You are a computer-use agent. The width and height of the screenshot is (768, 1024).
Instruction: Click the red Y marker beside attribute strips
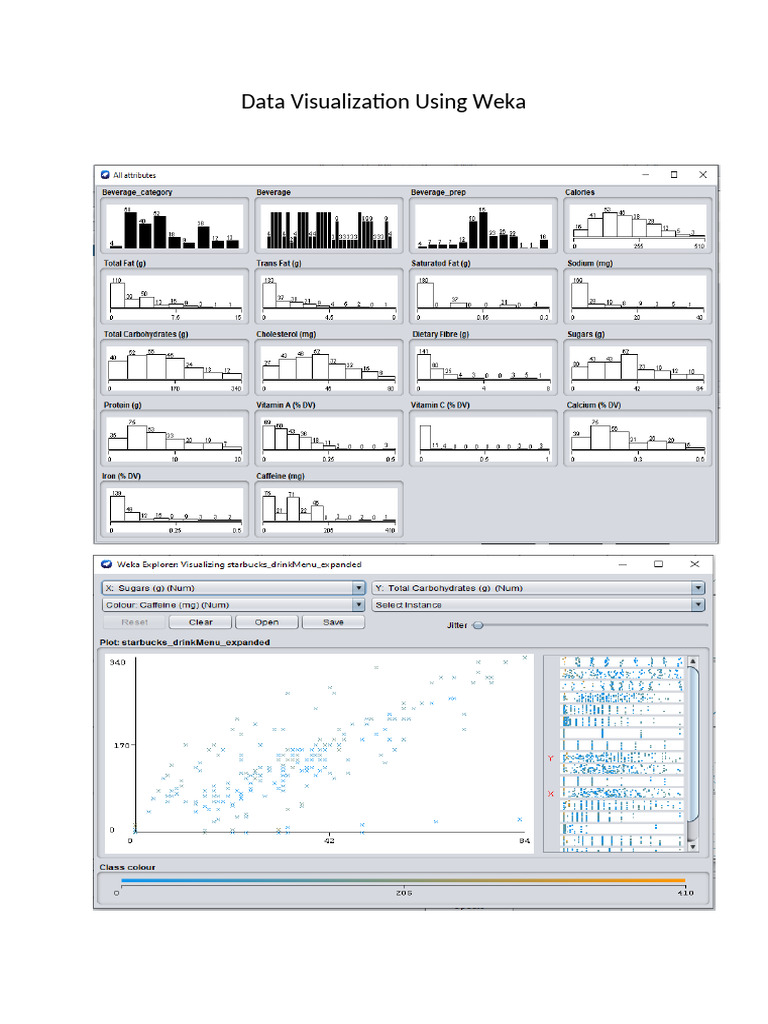[551, 758]
